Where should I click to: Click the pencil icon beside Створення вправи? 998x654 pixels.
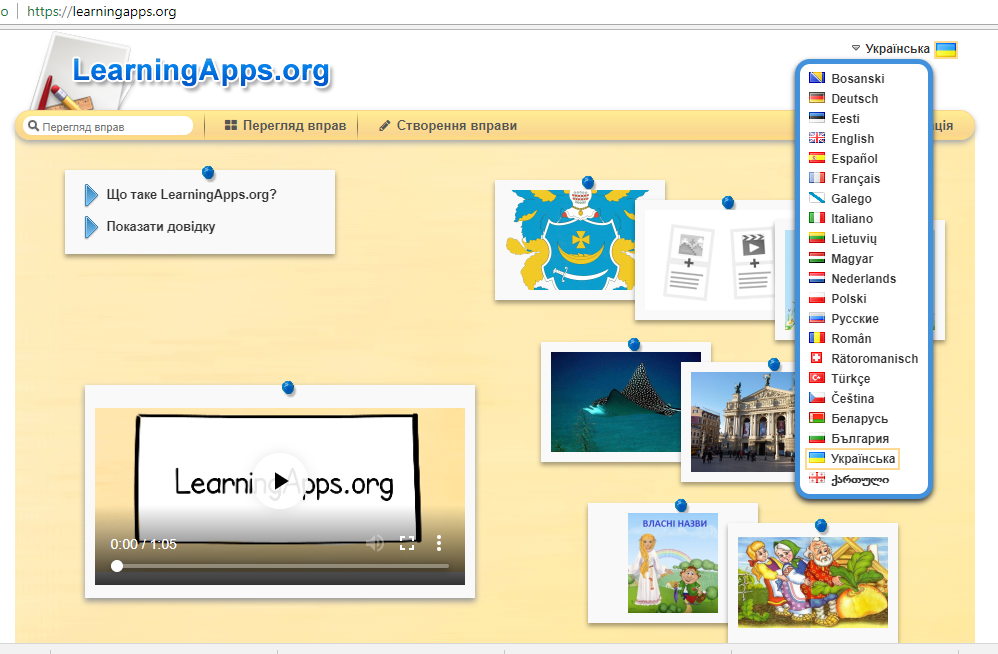(x=384, y=126)
